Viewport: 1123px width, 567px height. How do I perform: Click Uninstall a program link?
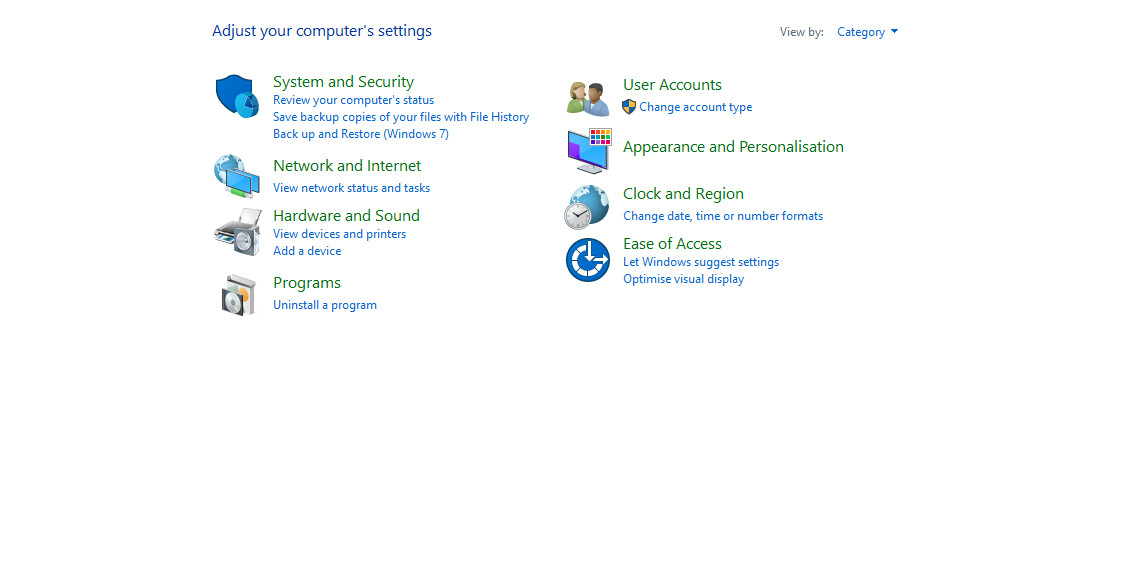(325, 305)
